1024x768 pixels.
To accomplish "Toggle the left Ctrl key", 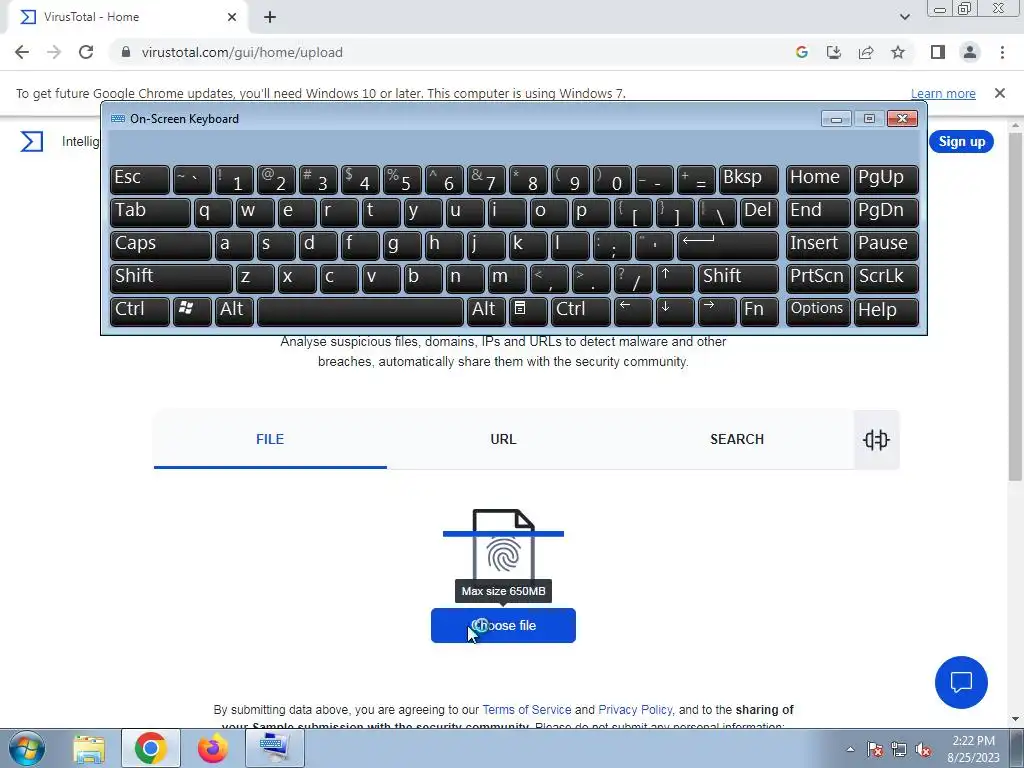I will (x=140, y=312).
